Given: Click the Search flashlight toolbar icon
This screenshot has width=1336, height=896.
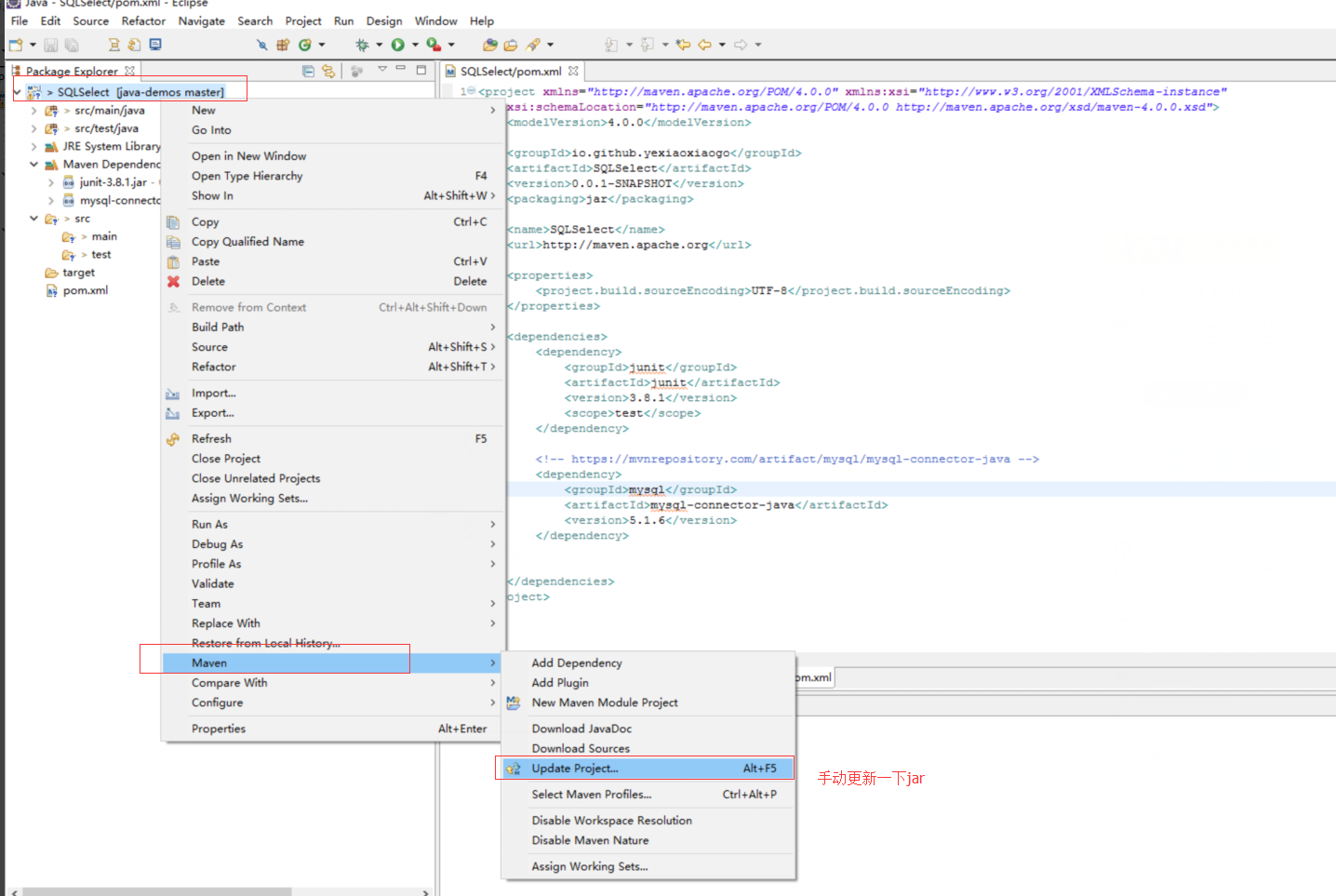Looking at the screenshot, I should pyautogui.click(x=533, y=45).
